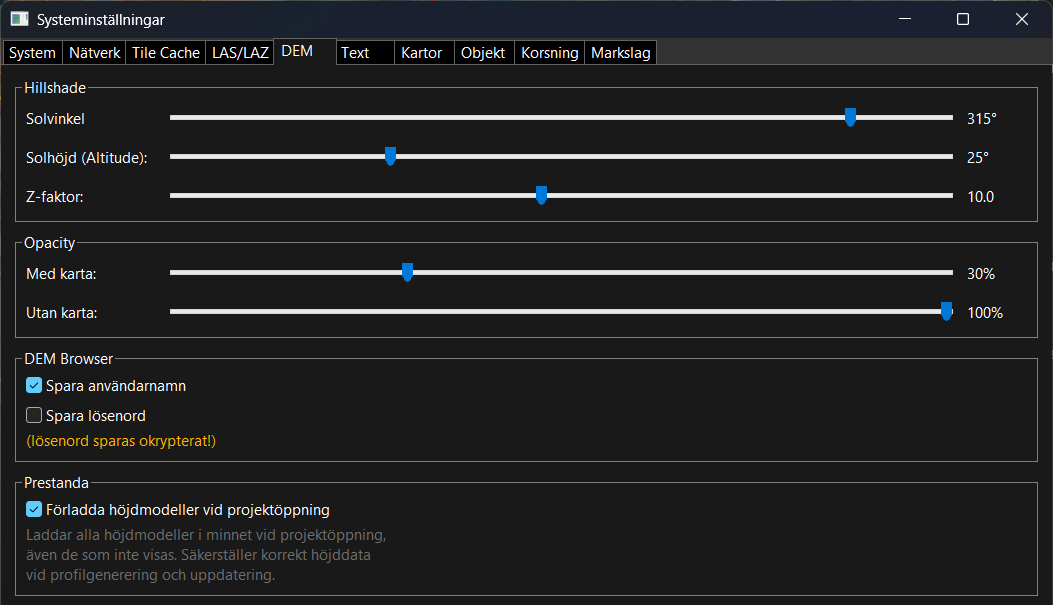1053x605 pixels.
Task: Minimize the Systeminställningar window
Action: [905, 19]
